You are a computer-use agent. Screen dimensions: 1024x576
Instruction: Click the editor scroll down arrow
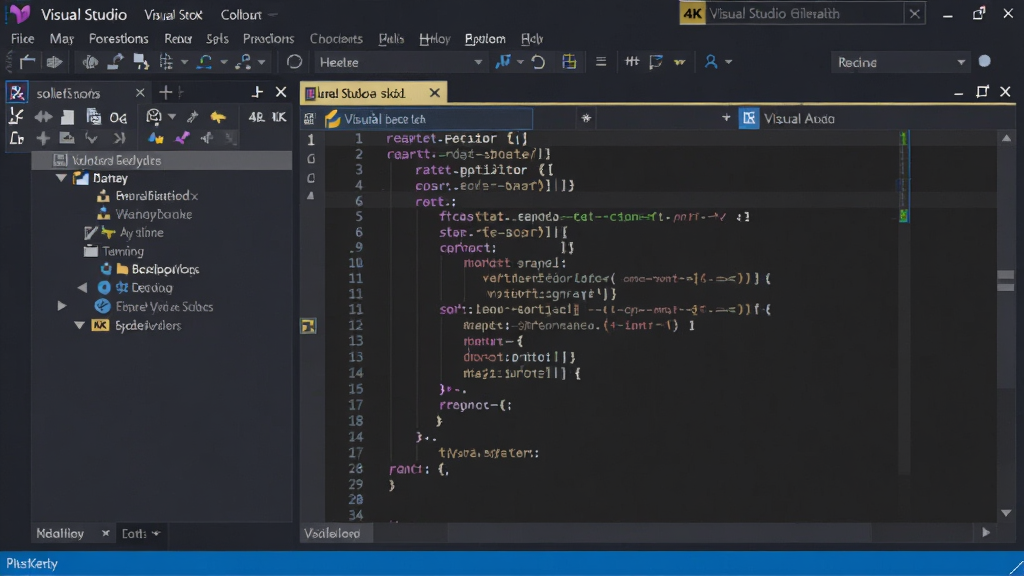click(1006, 513)
